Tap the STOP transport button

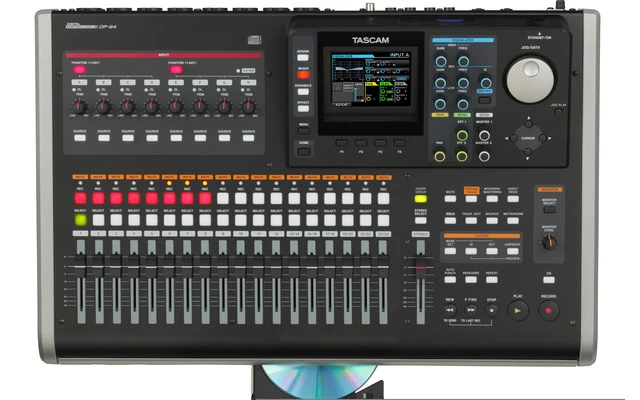click(491, 310)
